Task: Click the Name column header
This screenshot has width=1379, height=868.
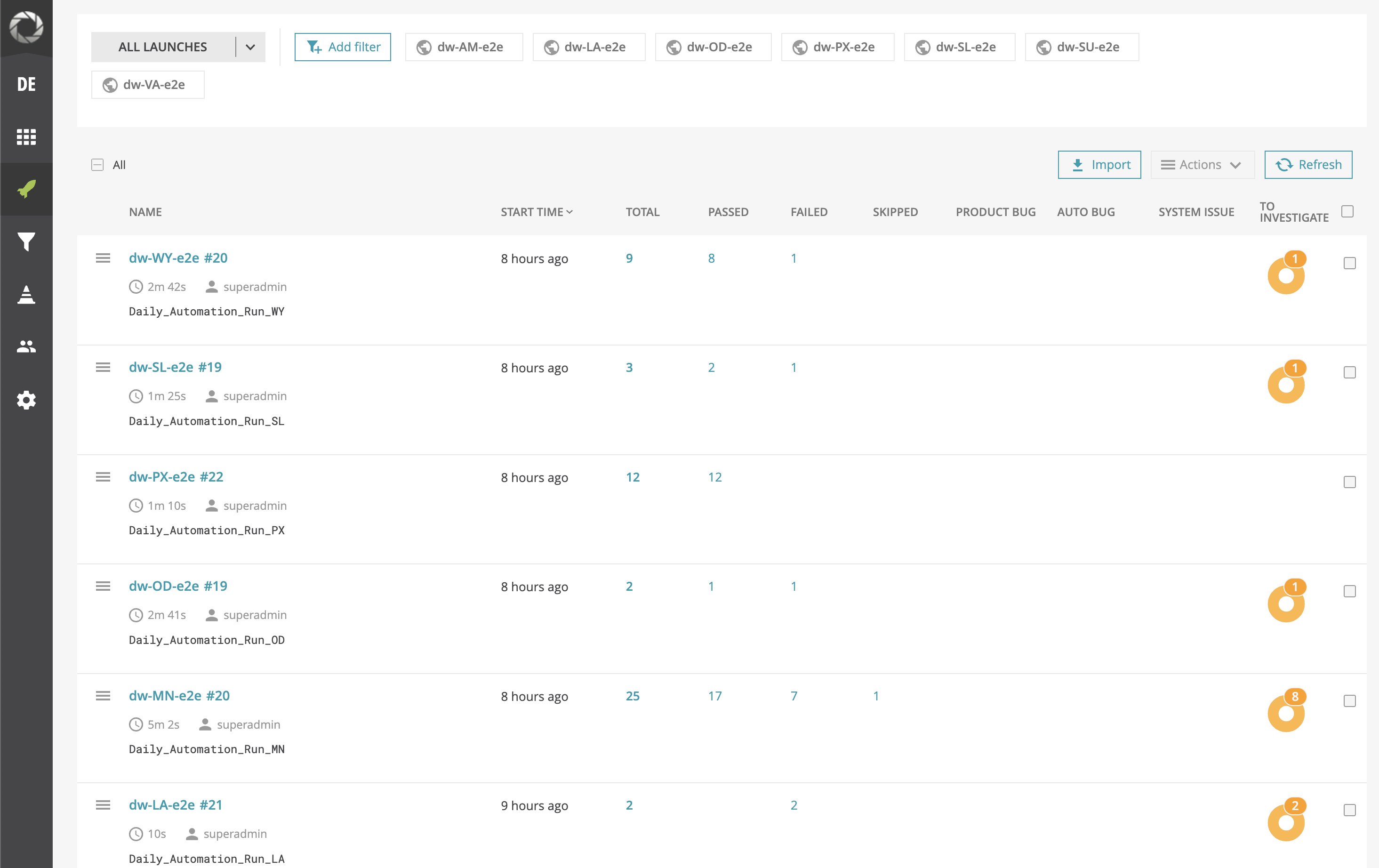Action: (x=145, y=212)
